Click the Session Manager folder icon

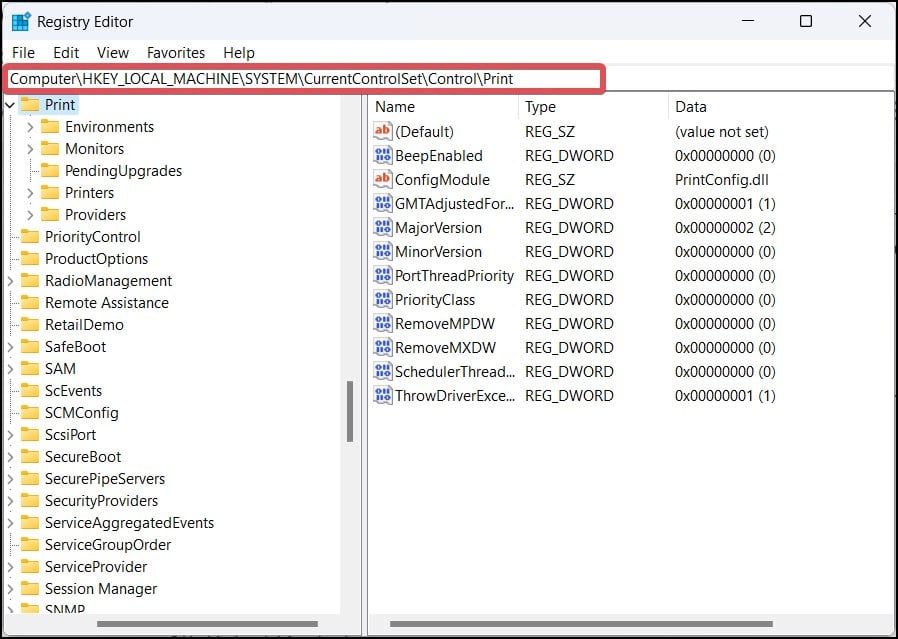pyautogui.click(x=30, y=589)
